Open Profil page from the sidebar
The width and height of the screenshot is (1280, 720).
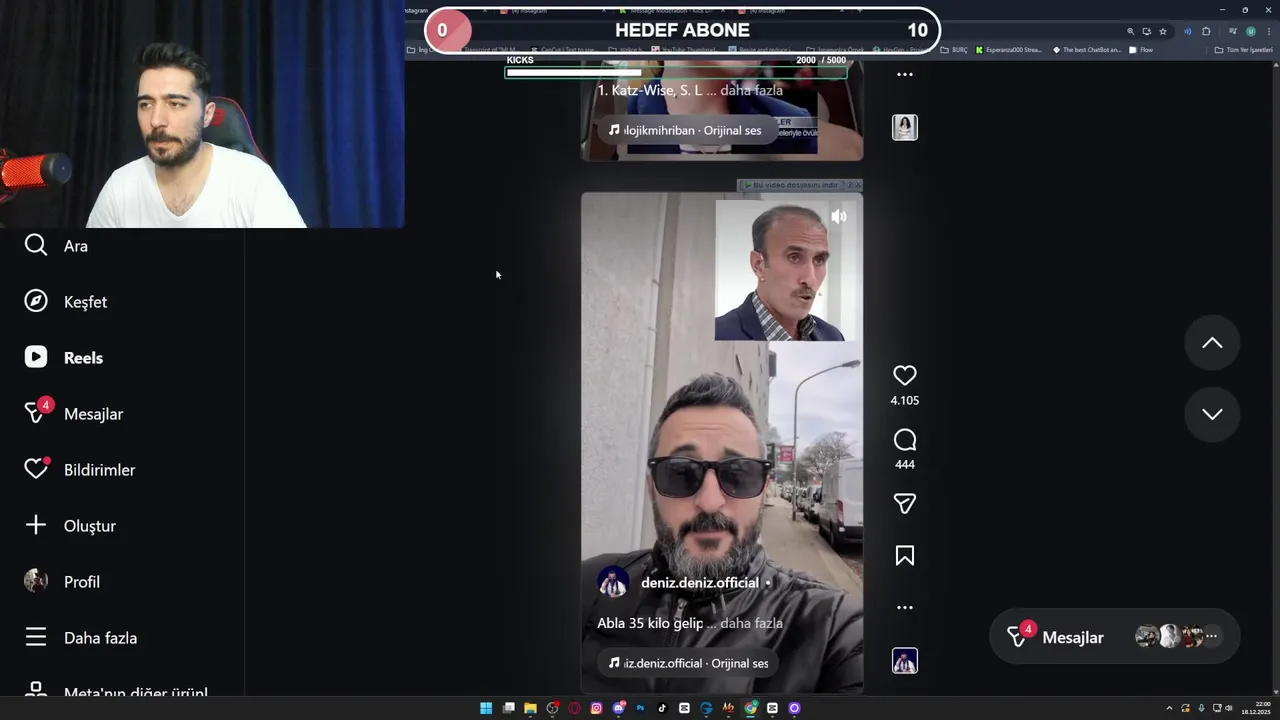point(61,581)
